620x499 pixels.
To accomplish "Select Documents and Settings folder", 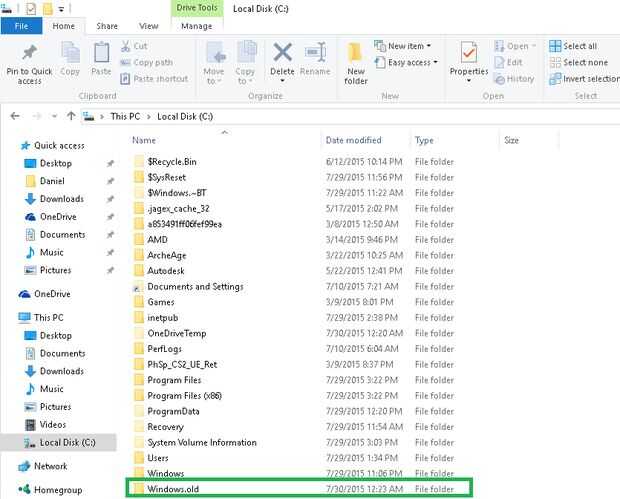I will tap(293, 286).
